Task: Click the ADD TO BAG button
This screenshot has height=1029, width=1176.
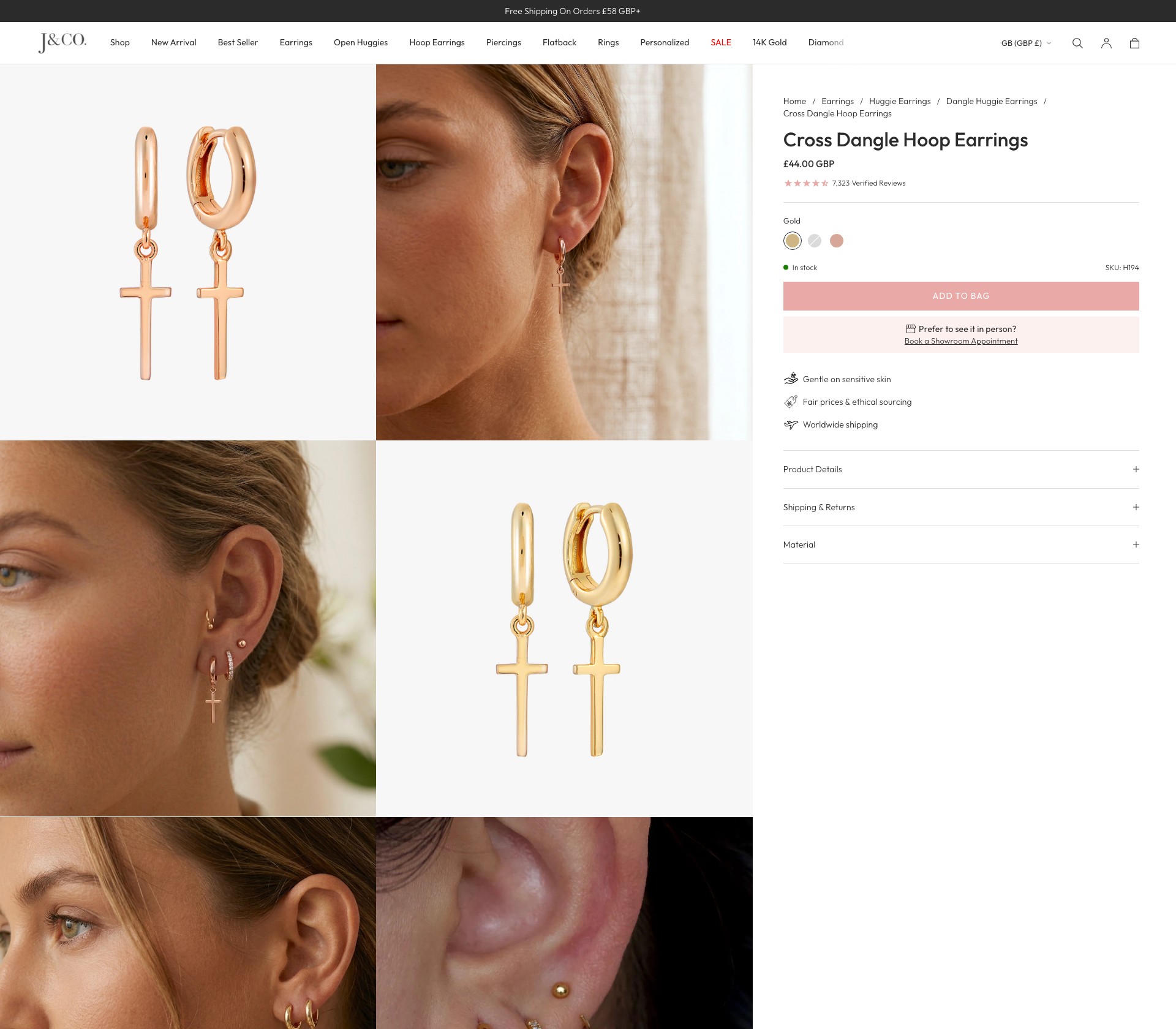Action: point(961,296)
